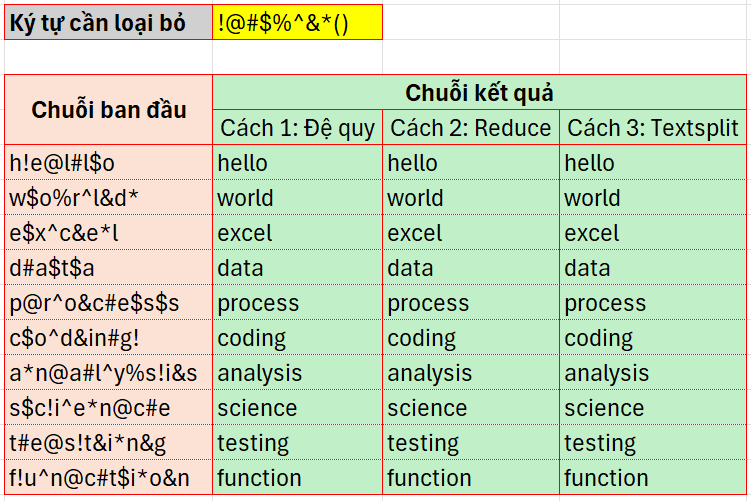Click the 'p@r^o&c#e$s$s' source cell

click(108, 303)
